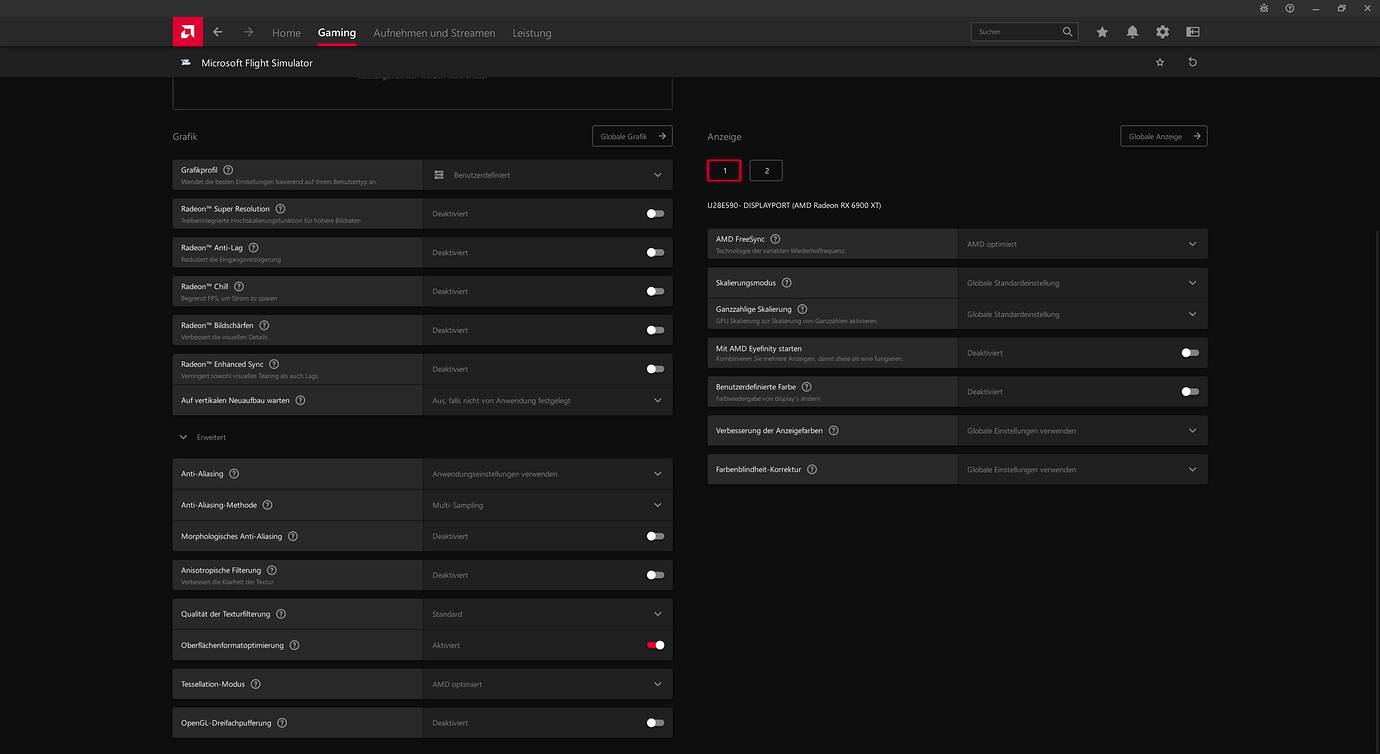Screen dimensions: 1380x754
Task: Open the Leistung menu item
Action: point(531,32)
